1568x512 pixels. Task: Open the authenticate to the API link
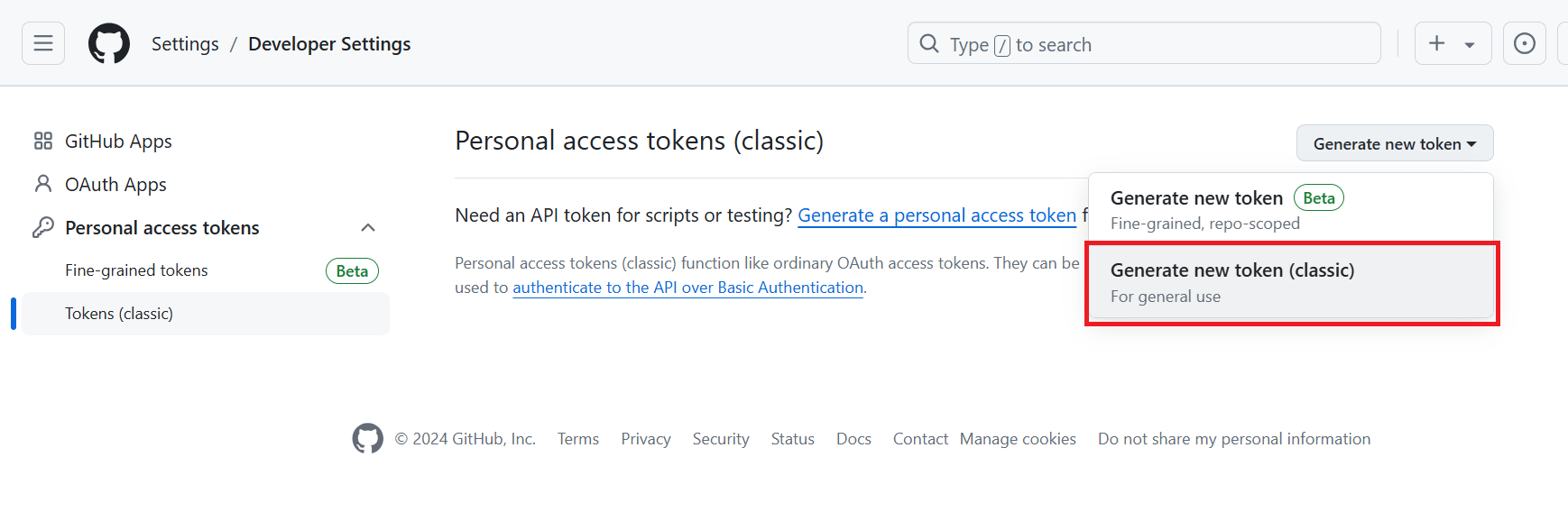click(687, 288)
